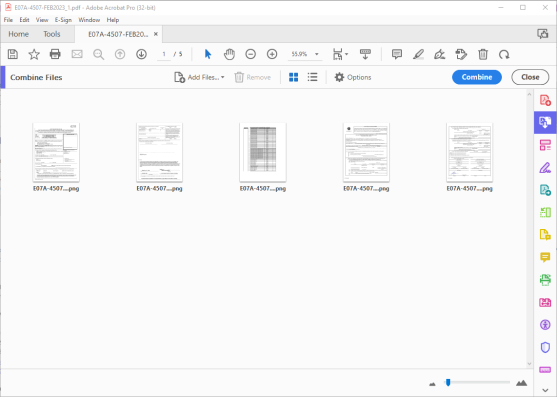This screenshot has width=557, height=397.
Task: Open the Options settings
Action: click(x=353, y=77)
